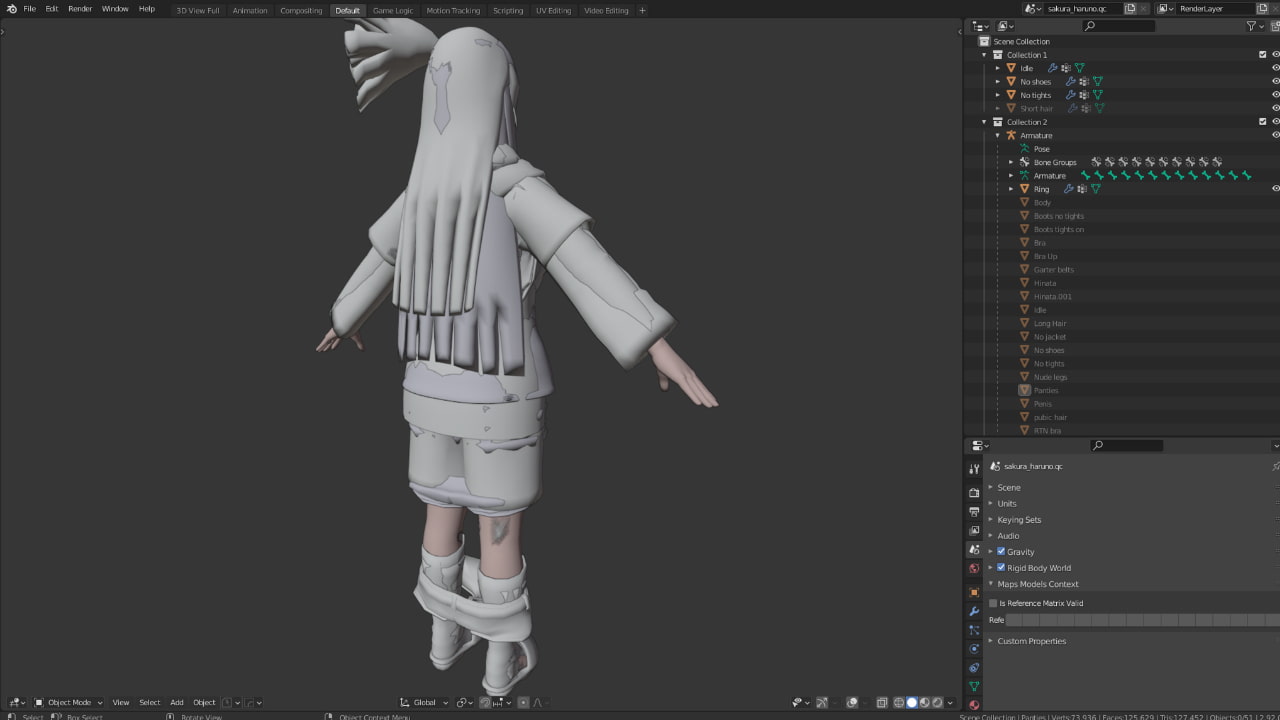Click modifier wrench icon on Idle row
The width and height of the screenshot is (1280, 720).
pyautogui.click(x=1052, y=68)
